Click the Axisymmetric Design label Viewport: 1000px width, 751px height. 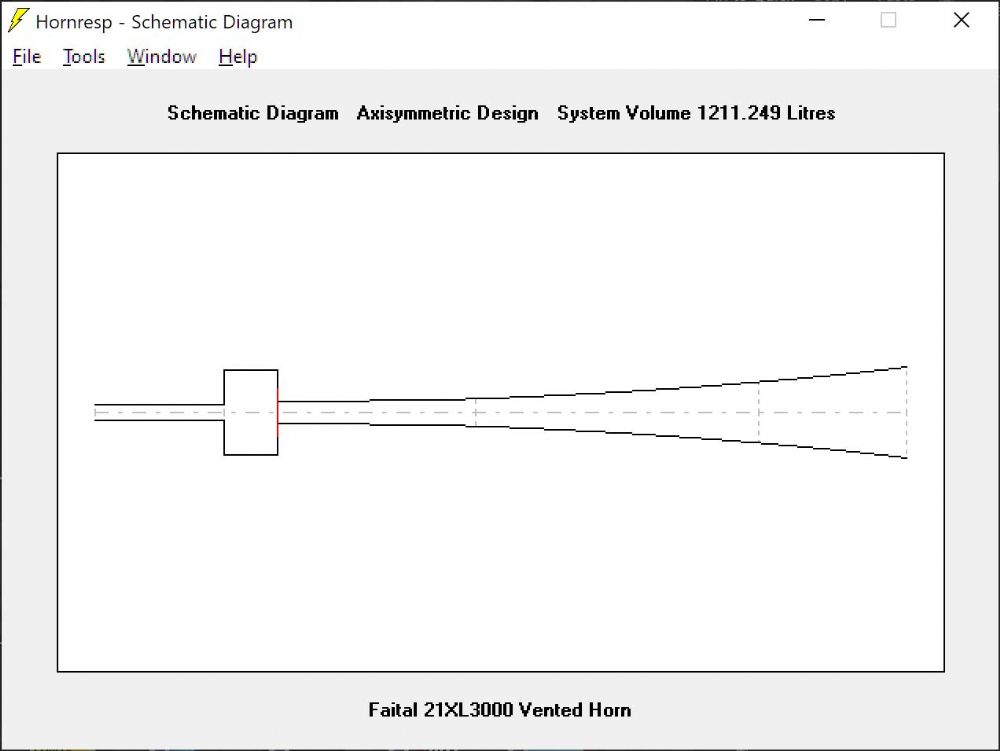pyautogui.click(x=447, y=113)
